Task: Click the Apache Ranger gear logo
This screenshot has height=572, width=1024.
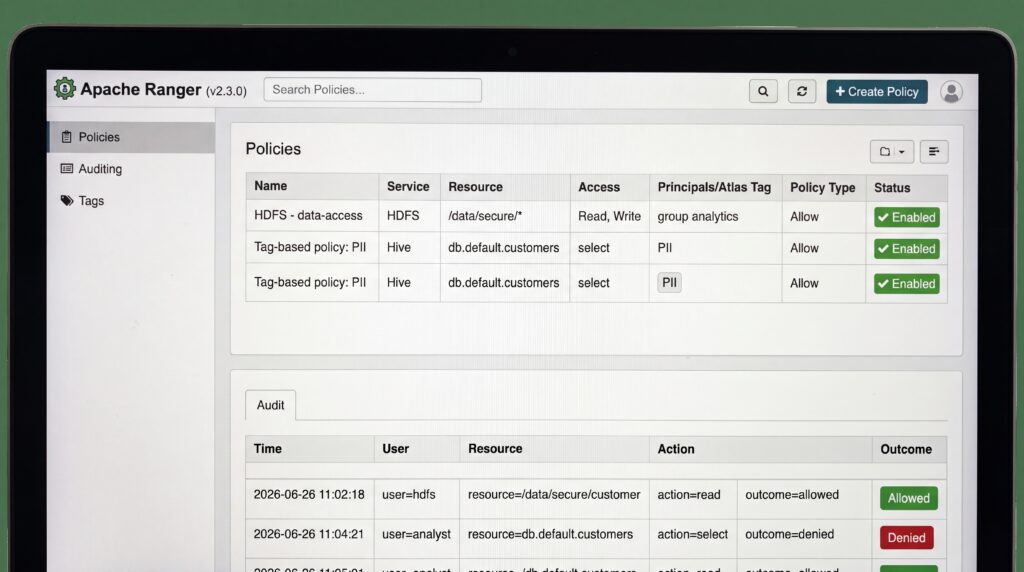Action: (65, 88)
